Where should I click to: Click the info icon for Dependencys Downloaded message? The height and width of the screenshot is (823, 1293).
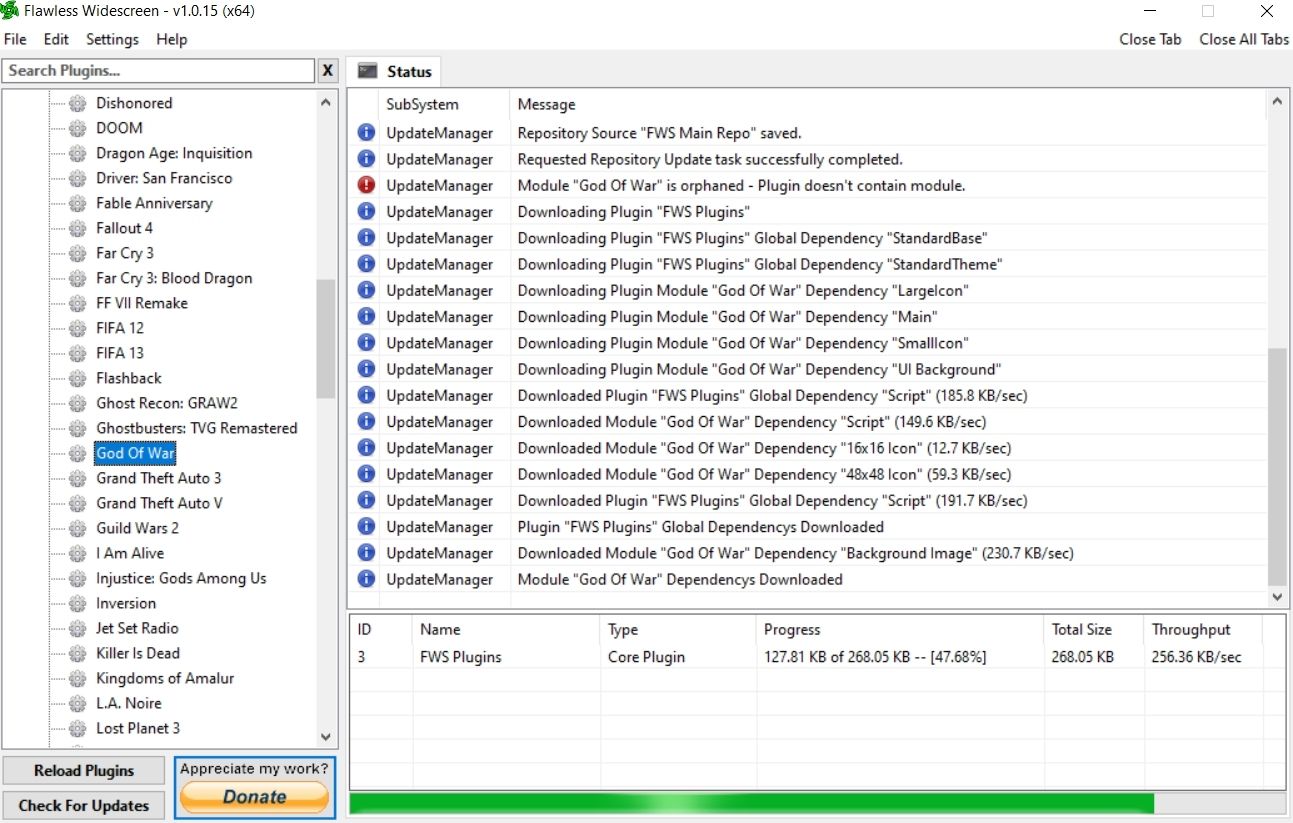point(366,579)
